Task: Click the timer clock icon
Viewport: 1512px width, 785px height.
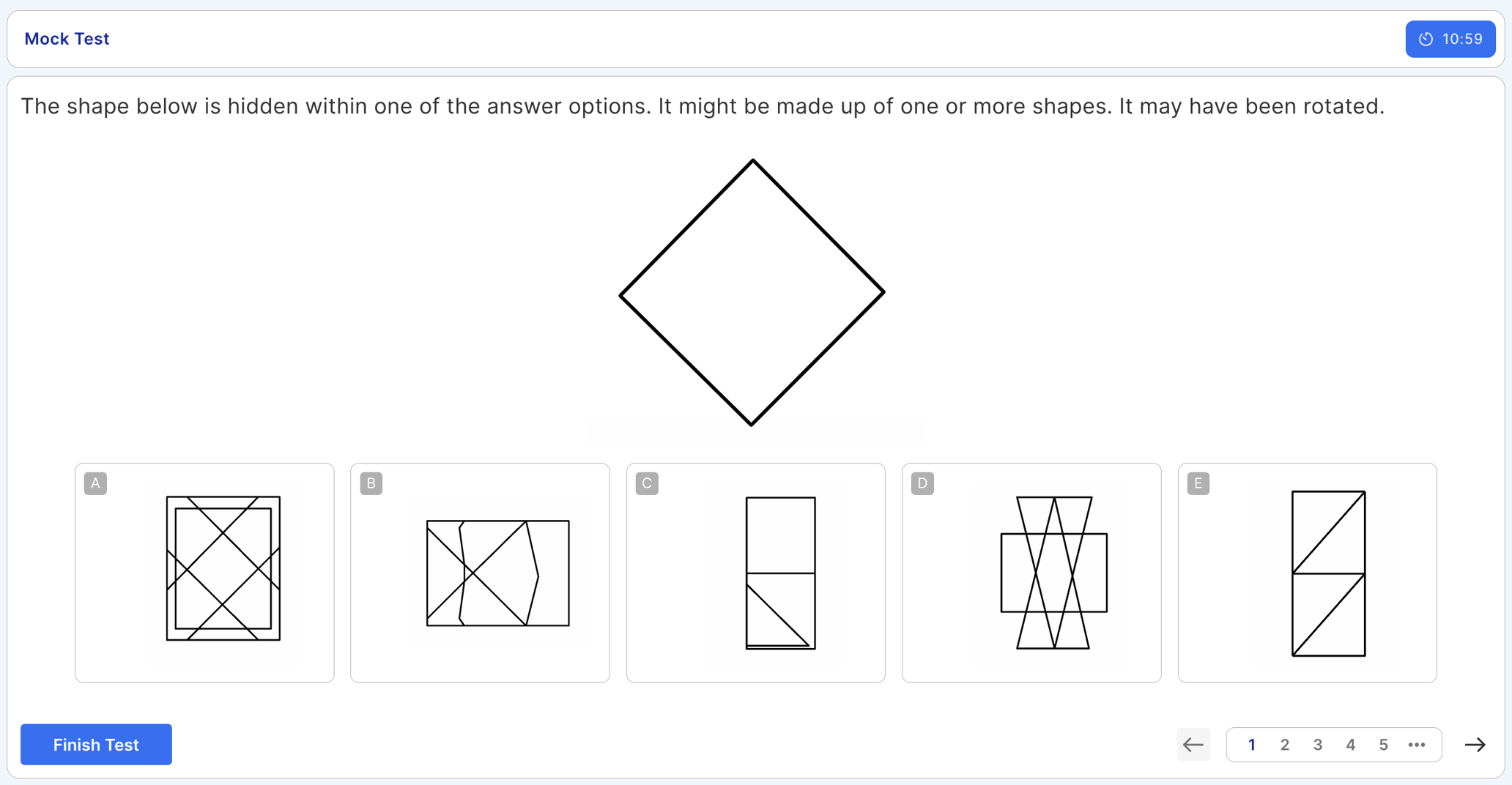Action: click(1426, 40)
